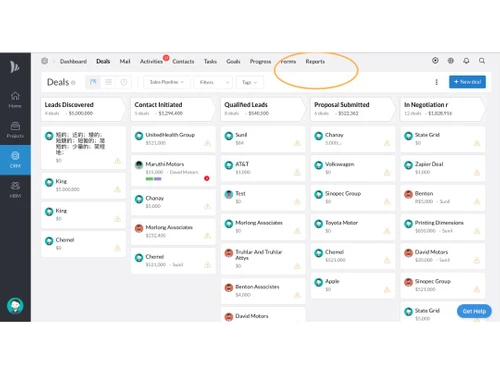500x375 pixels.
Task: Open the Chanay card in Contact Initiated
Action: pyautogui.click(x=173, y=202)
